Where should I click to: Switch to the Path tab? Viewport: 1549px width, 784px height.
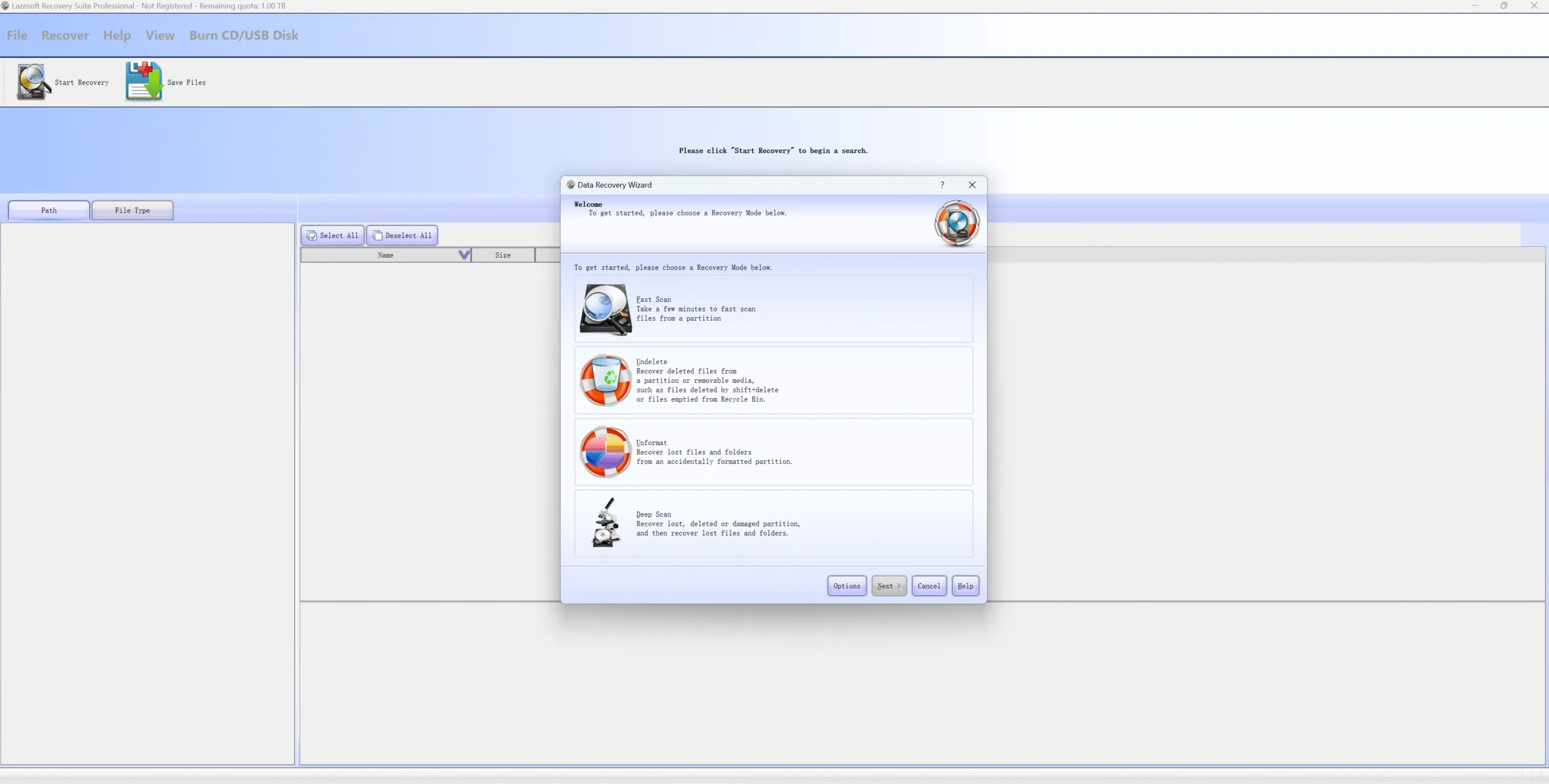[x=49, y=211]
